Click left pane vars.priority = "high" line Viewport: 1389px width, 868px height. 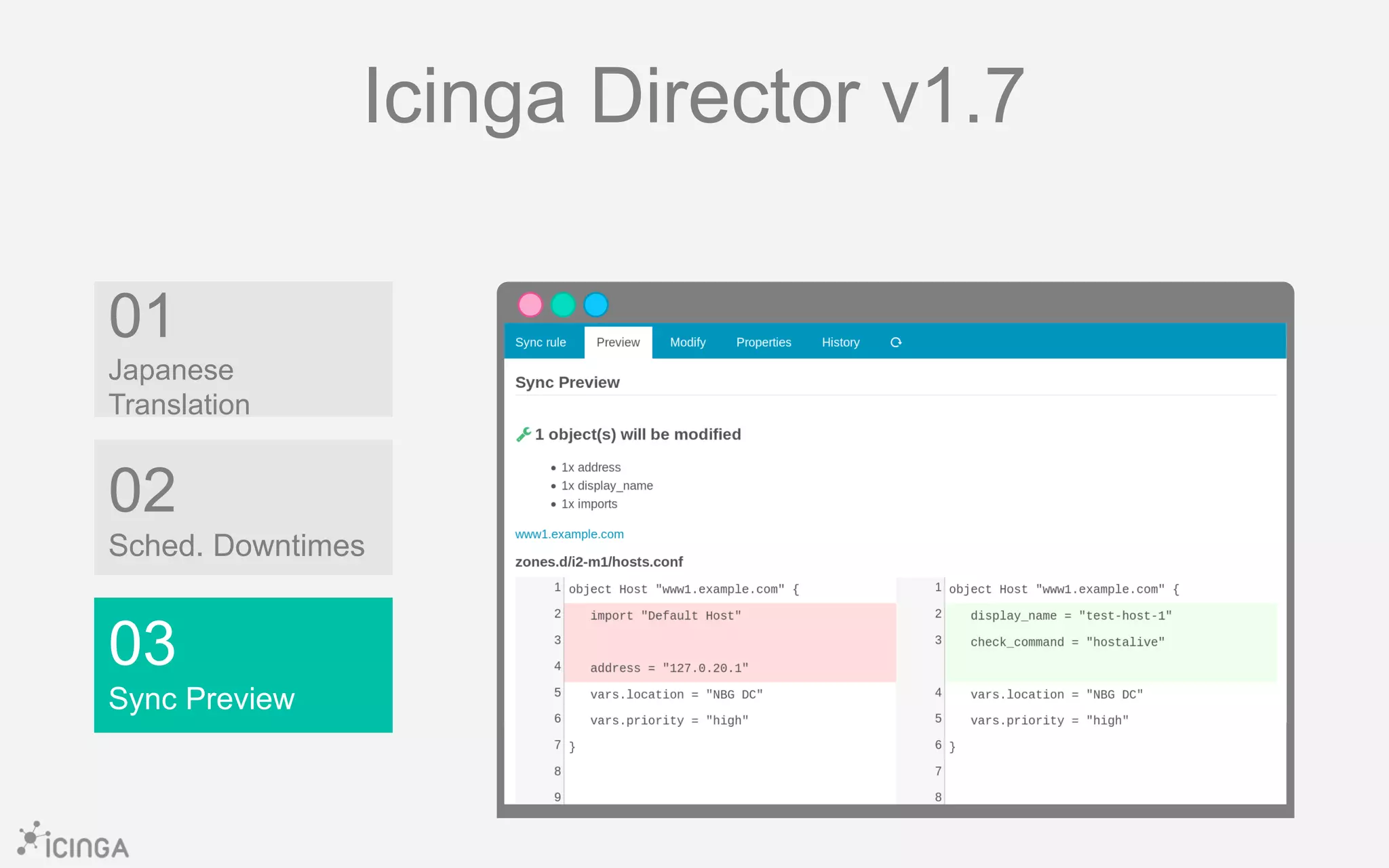tap(669, 721)
